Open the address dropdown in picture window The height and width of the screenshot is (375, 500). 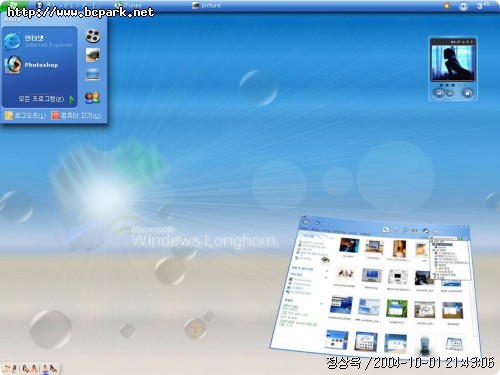pos(455,239)
